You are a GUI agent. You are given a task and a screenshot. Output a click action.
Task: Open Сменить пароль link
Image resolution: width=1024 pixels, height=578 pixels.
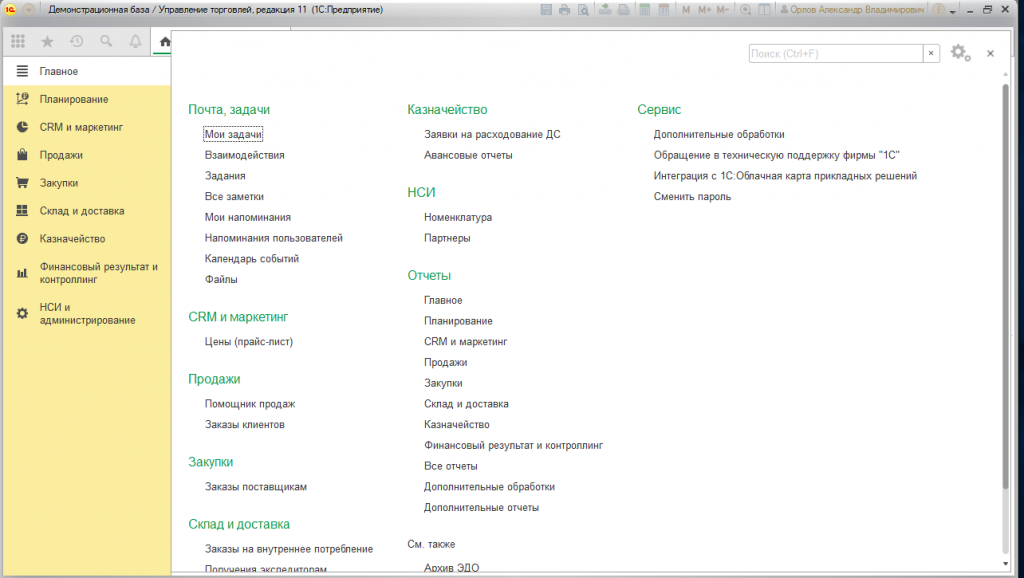click(x=692, y=197)
